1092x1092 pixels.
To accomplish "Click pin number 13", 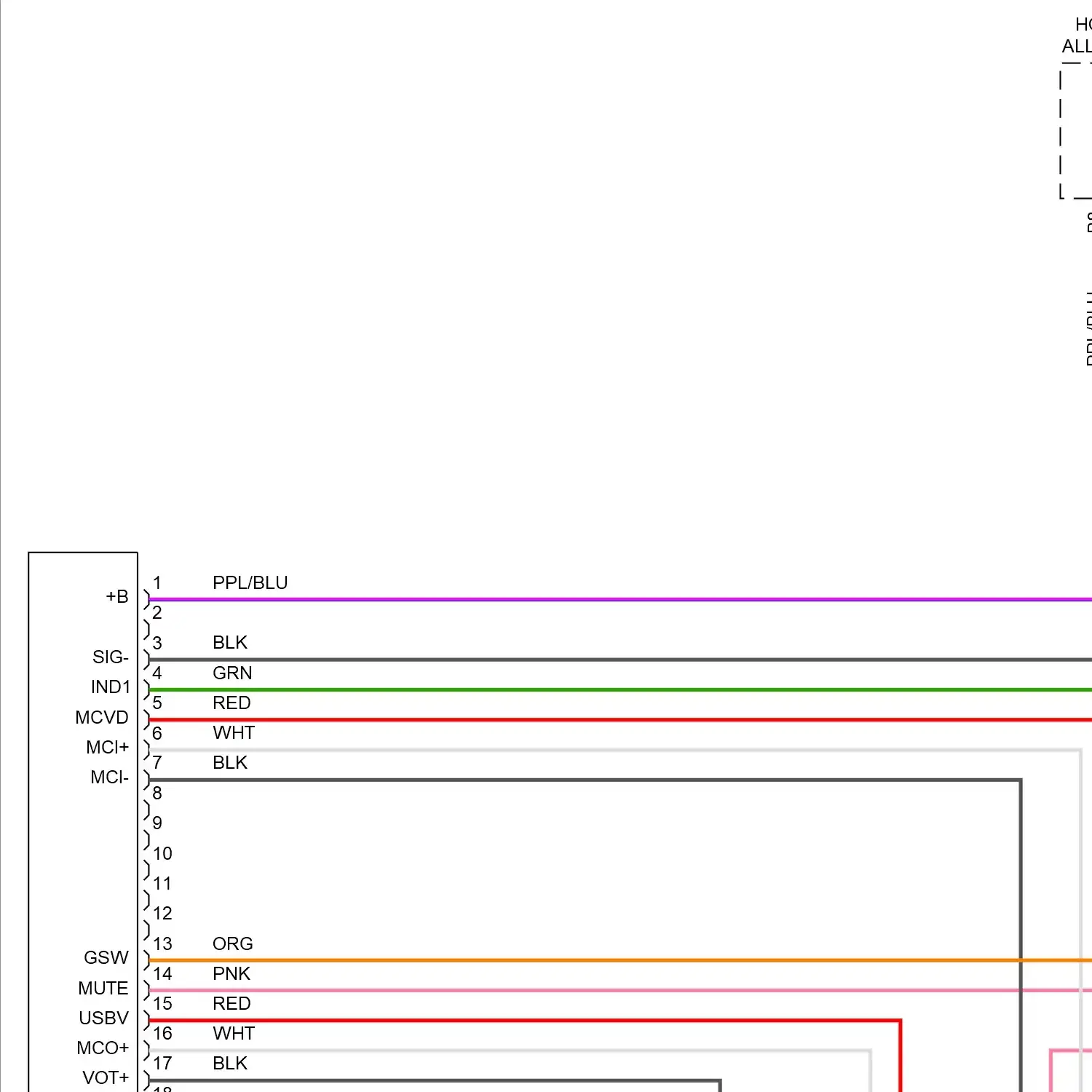I will click(162, 944).
